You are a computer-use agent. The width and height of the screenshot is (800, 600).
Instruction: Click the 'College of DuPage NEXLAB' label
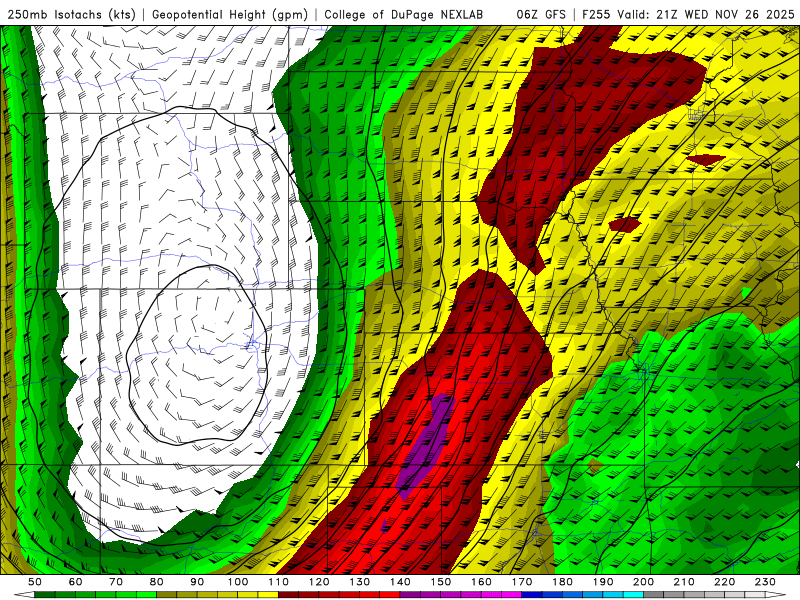coord(404,14)
